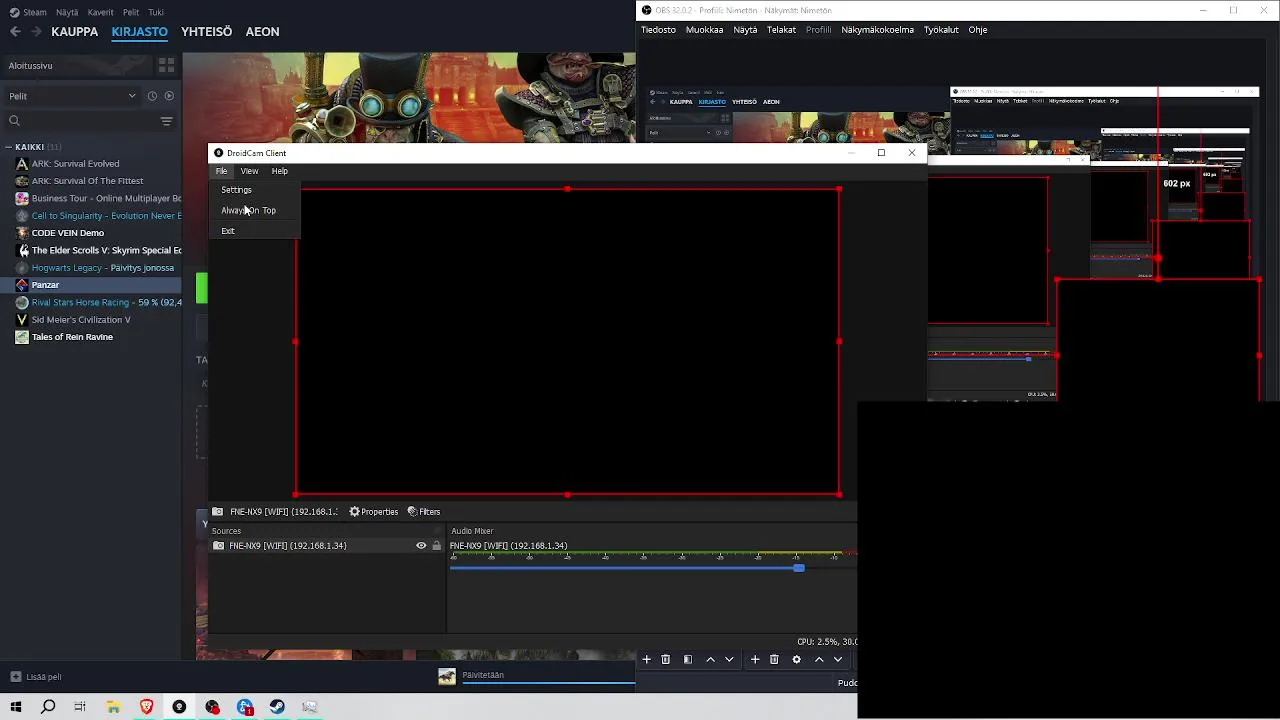Image resolution: width=1280 pixels, height=720 pixels.
Task: Toggle visibility eye of FNE-NX9 source
Action: point(421,546)
